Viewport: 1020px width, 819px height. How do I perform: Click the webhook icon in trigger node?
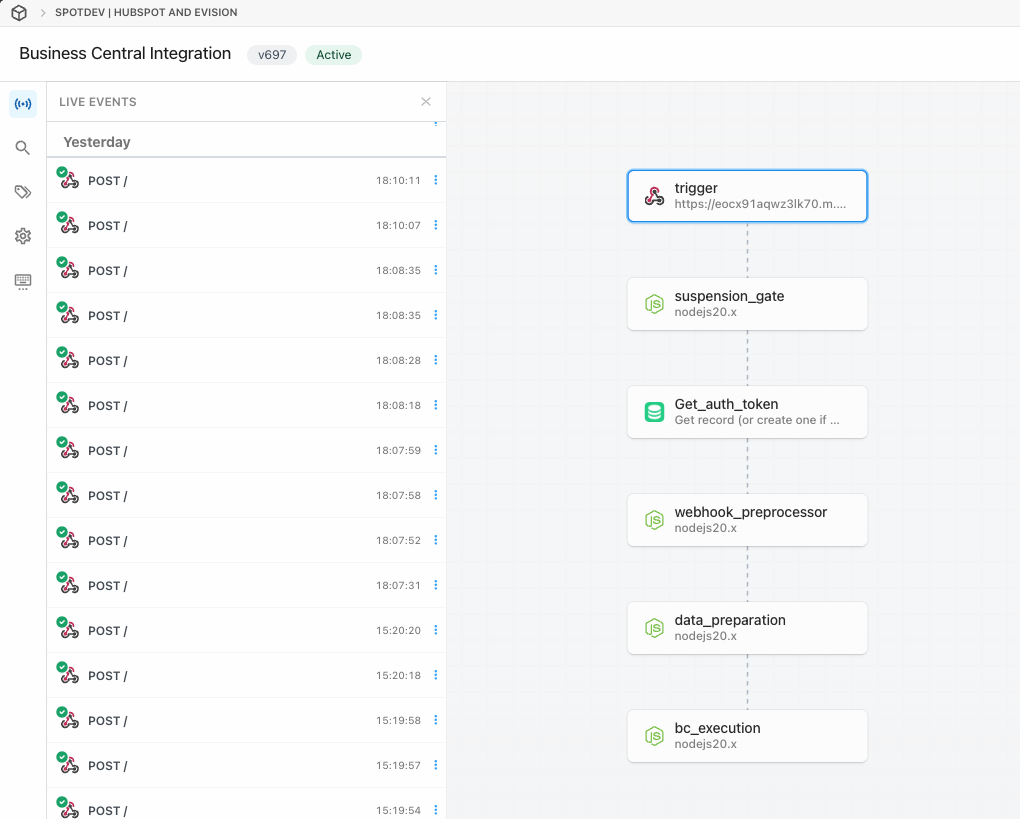pos(654,196)
